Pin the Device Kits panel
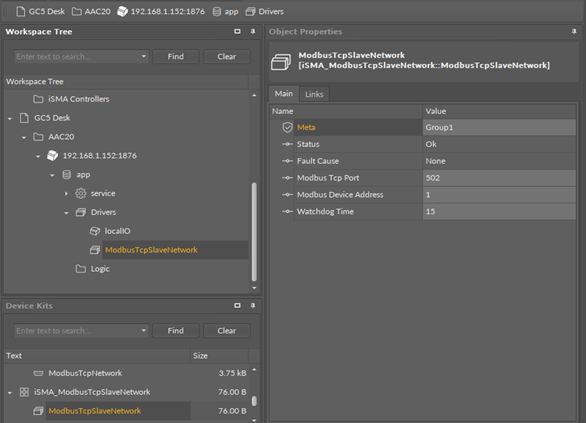Screen dimensions: 586x423 pos(253,306)
